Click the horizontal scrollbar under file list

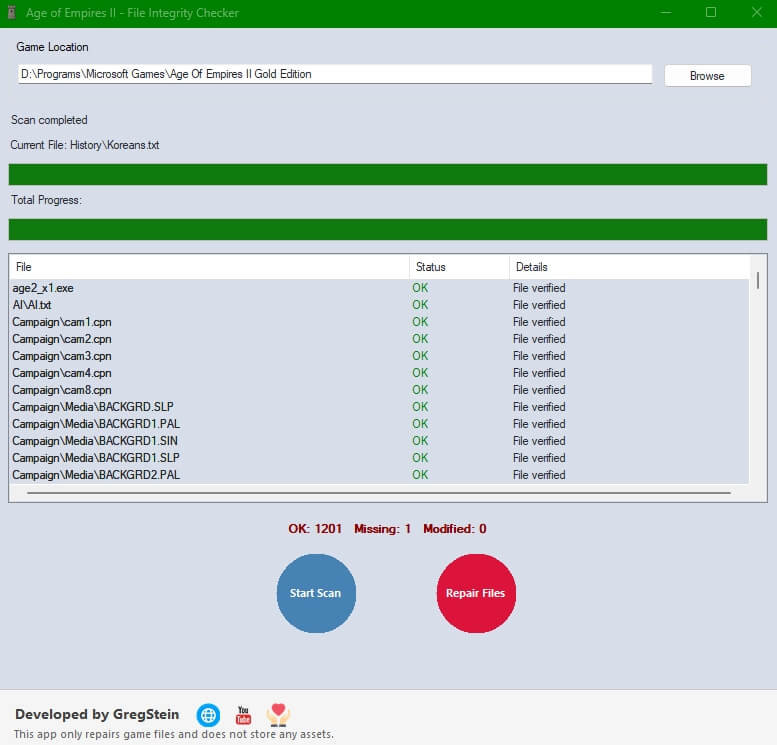point(378,493)
